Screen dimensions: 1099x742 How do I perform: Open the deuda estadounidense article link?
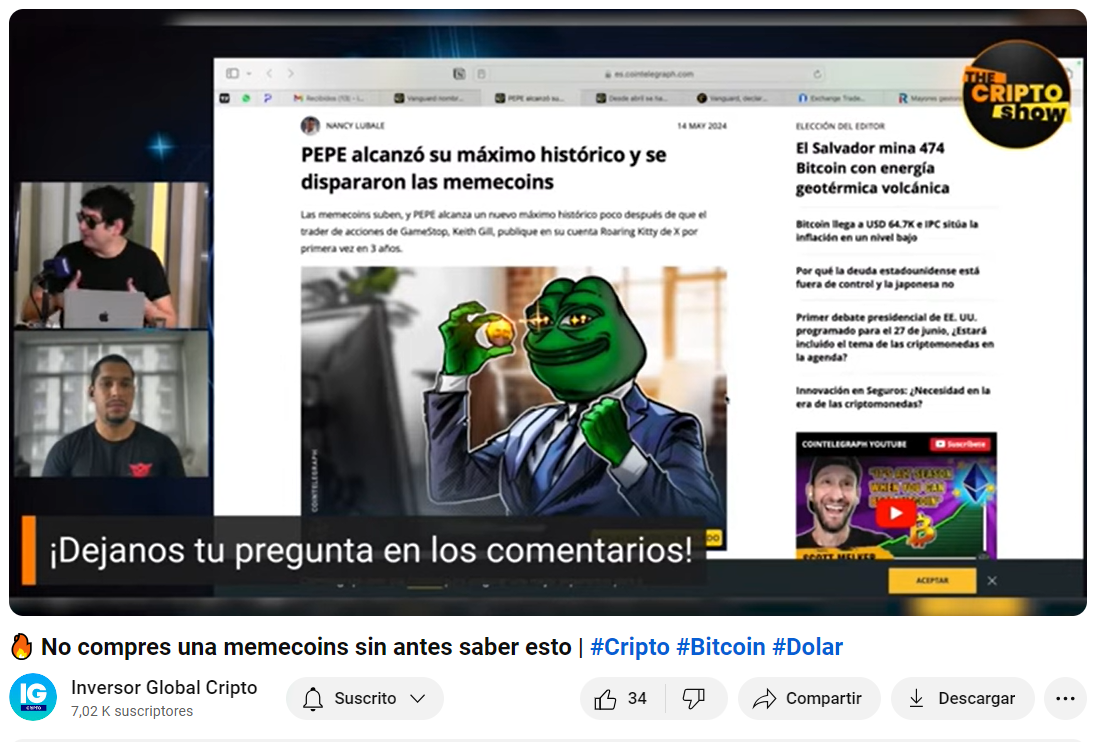click(887, 277)
